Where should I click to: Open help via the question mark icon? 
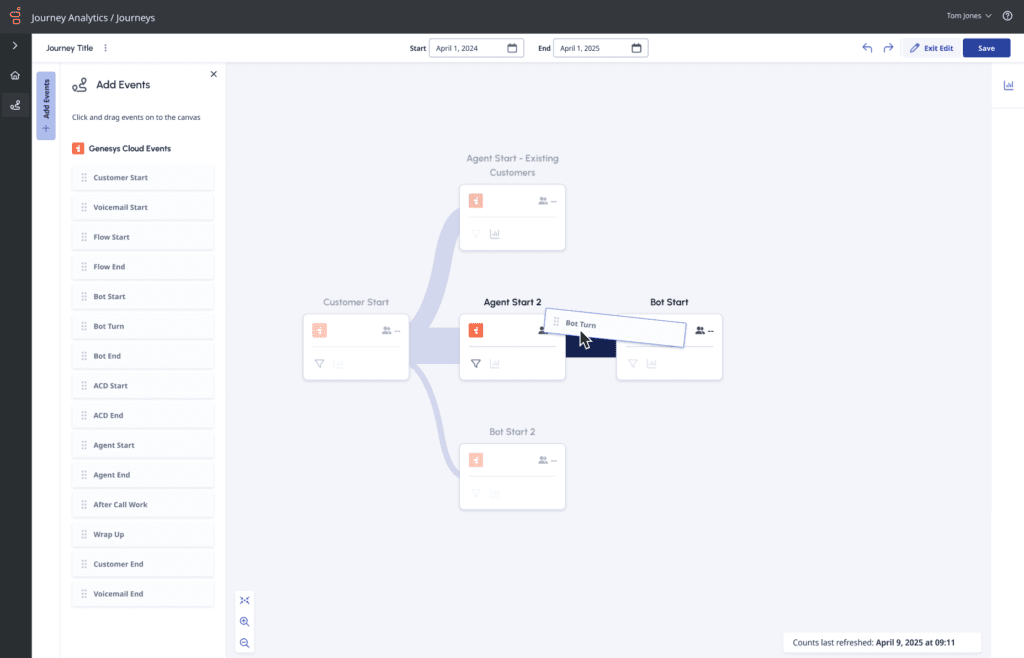pyautogui.click(x=1008, y=16)
